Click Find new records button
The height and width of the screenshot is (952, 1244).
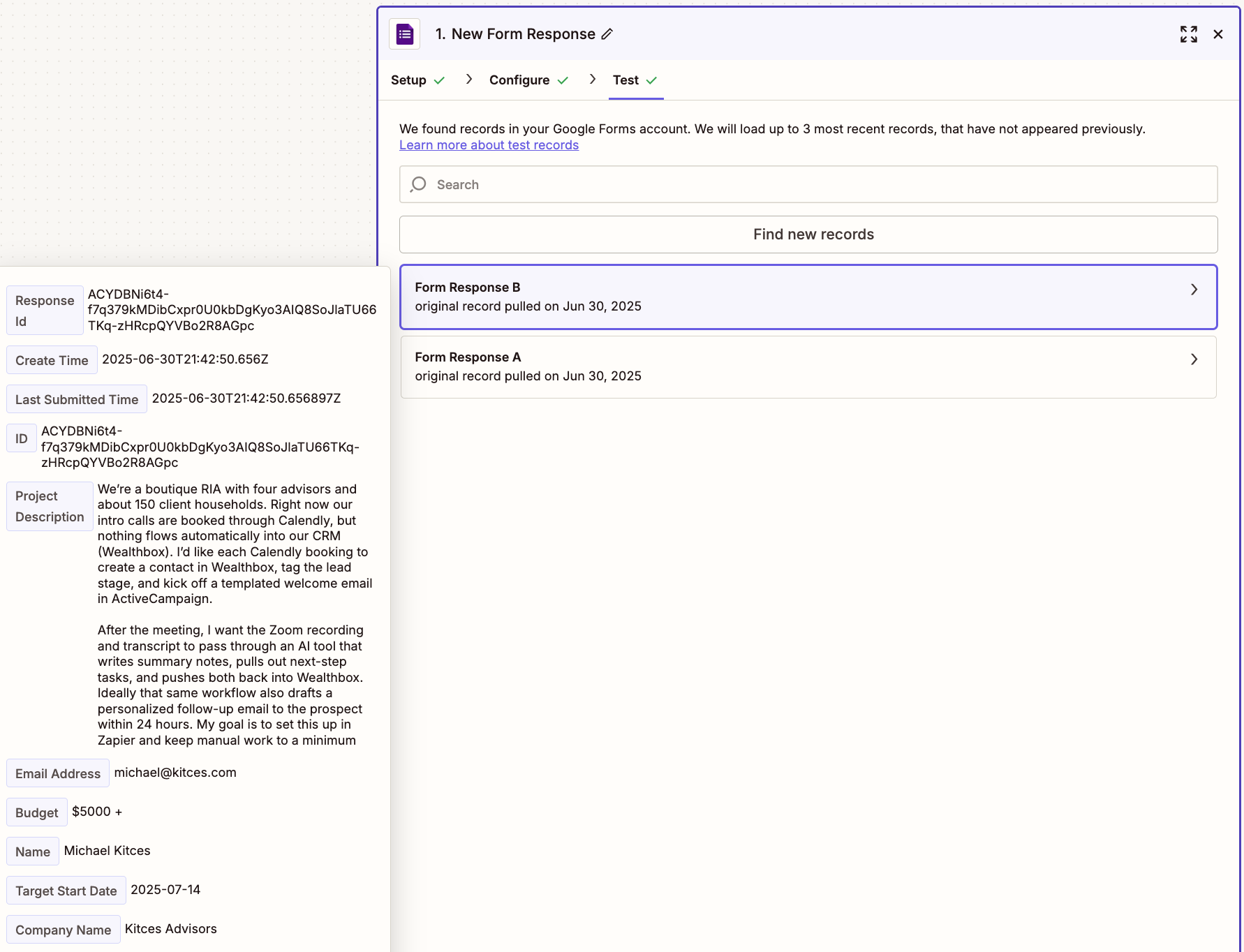pyautogui.click(x=808, y=235)
